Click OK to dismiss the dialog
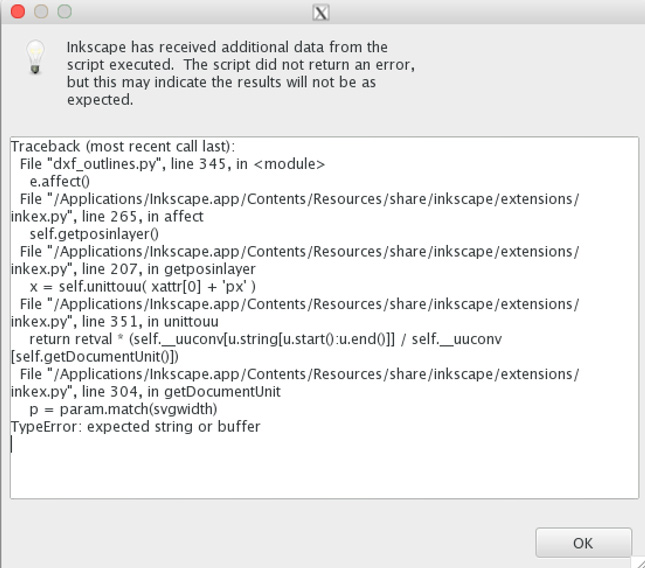The height and width of the screenshot is (568, 645). (583, 543)
